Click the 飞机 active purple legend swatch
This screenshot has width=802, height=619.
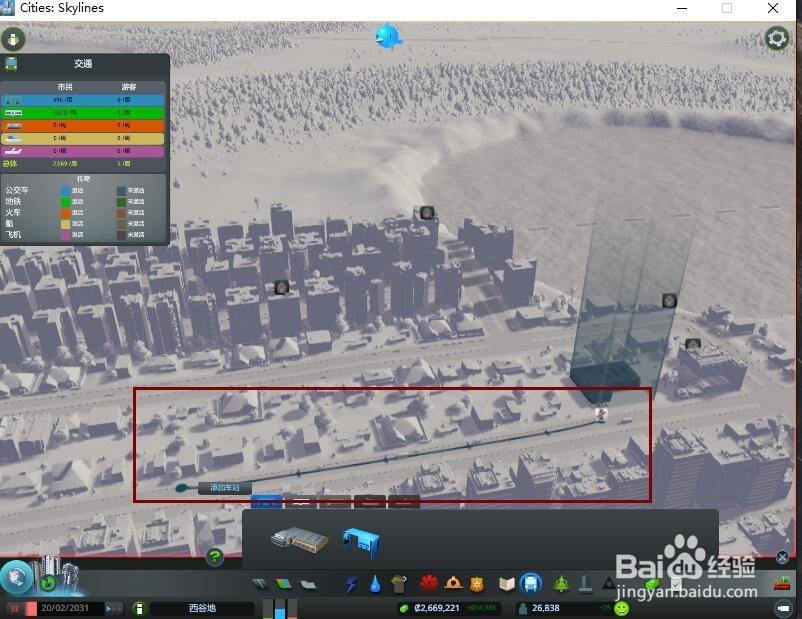[x=65, y=235]
